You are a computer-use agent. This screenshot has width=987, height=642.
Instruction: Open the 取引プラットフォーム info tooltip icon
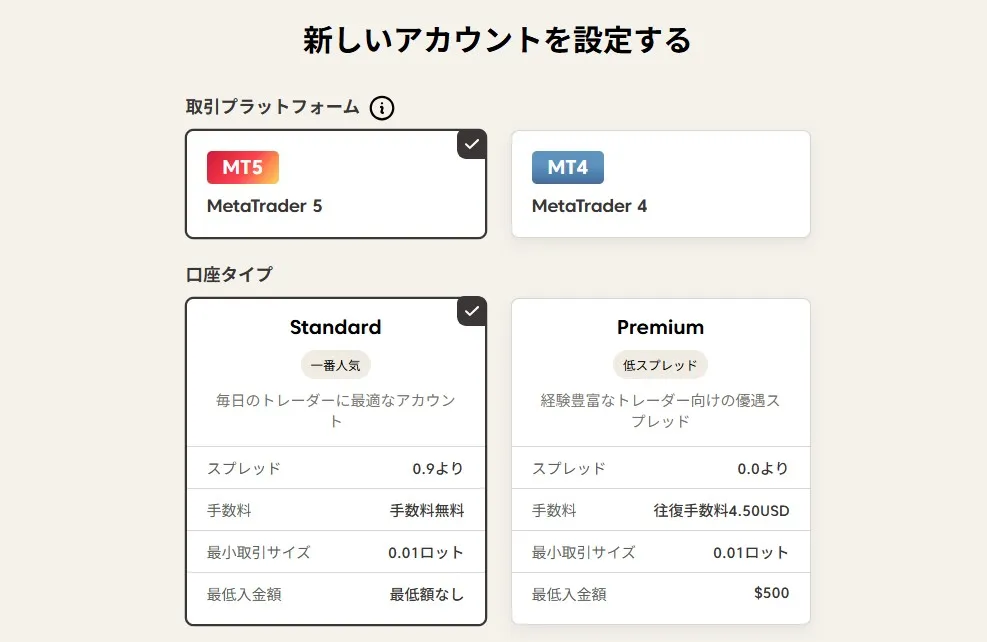tap(382, 108)
